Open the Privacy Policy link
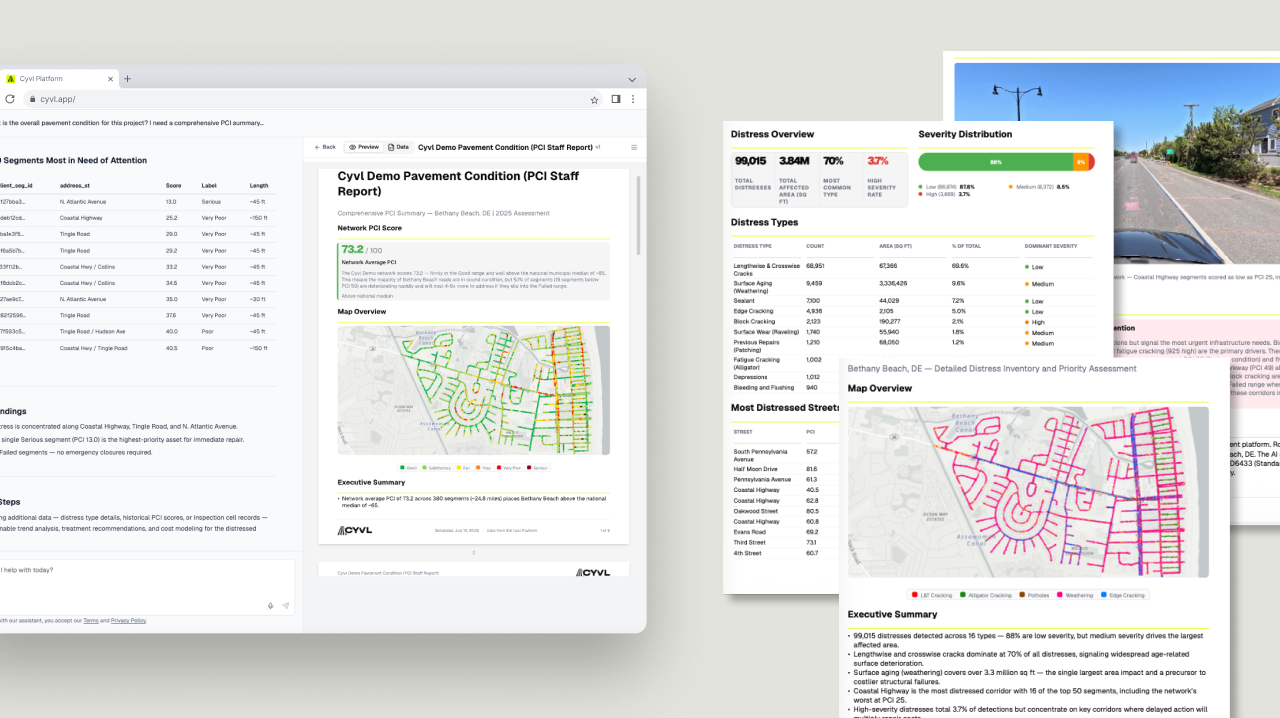The width and height of the screenshot is (1280, 718). click(128, 621)
